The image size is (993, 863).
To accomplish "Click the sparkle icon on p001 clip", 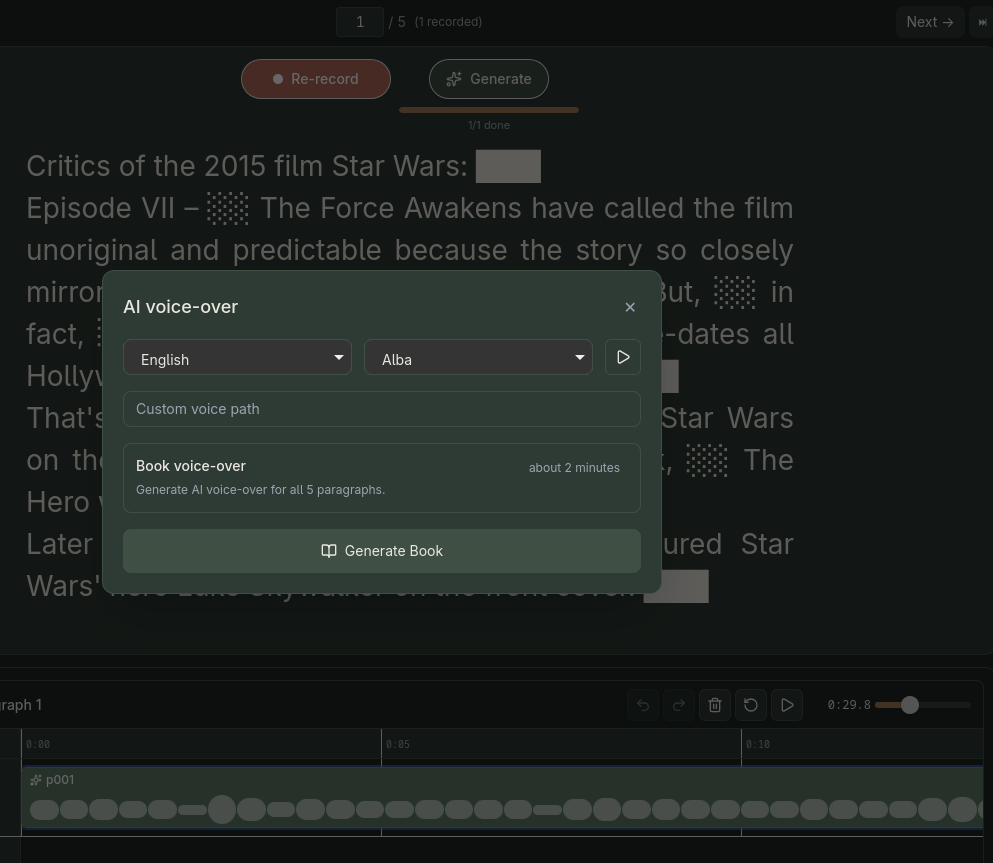I will (35, 780).
